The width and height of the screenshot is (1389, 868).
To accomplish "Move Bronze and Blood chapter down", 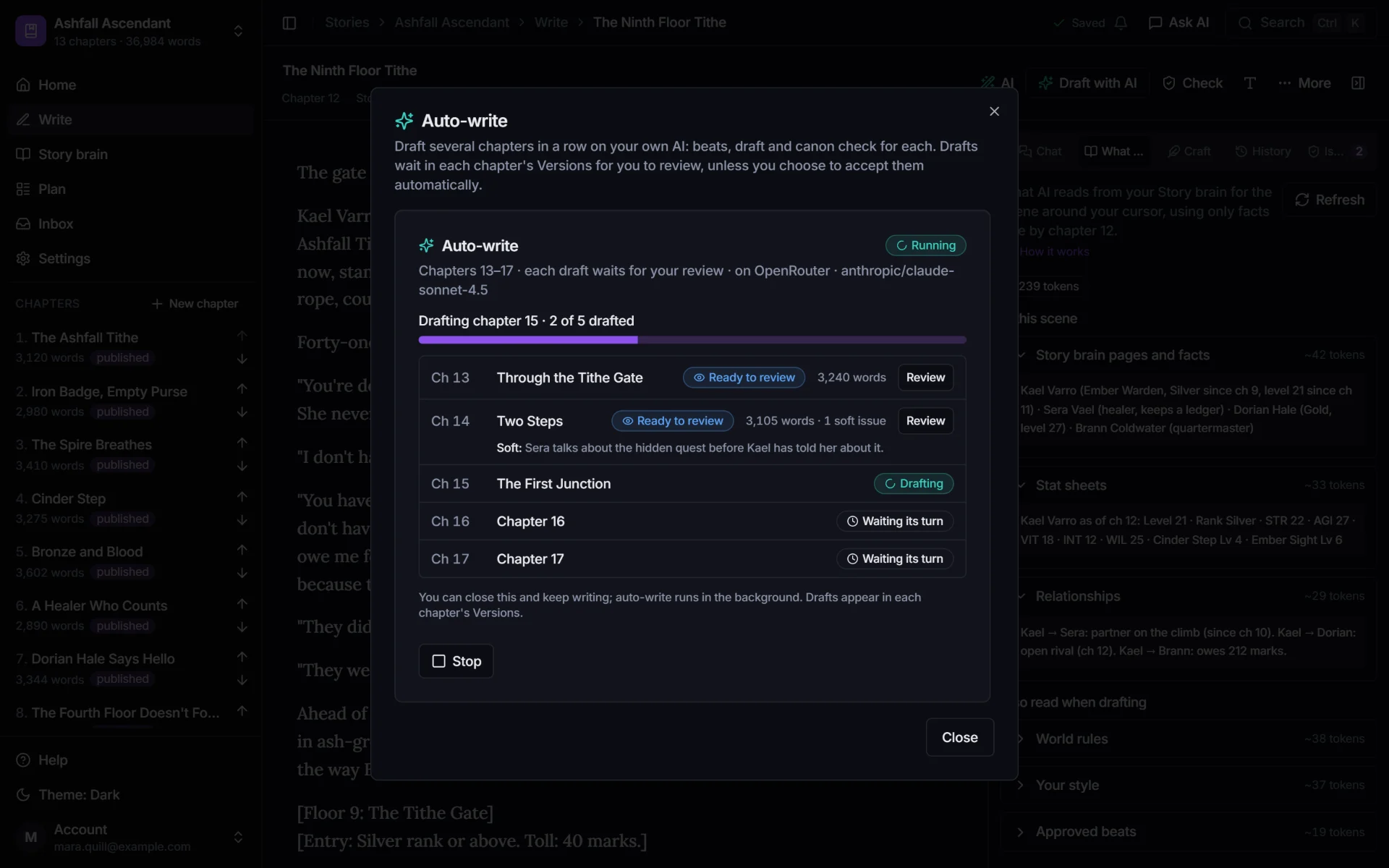I will (242, 573).
